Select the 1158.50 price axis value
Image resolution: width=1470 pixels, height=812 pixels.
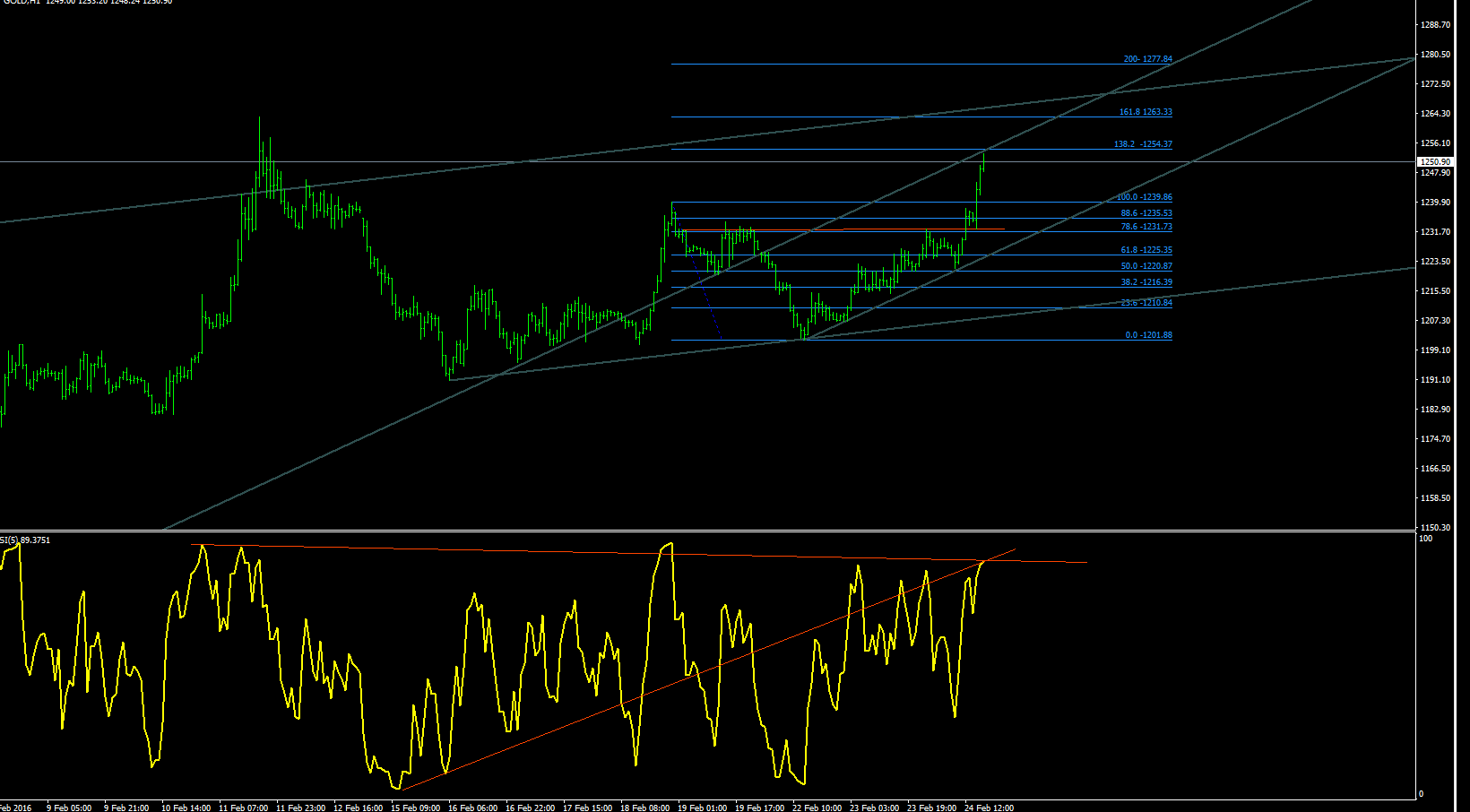pos(1435,498)
